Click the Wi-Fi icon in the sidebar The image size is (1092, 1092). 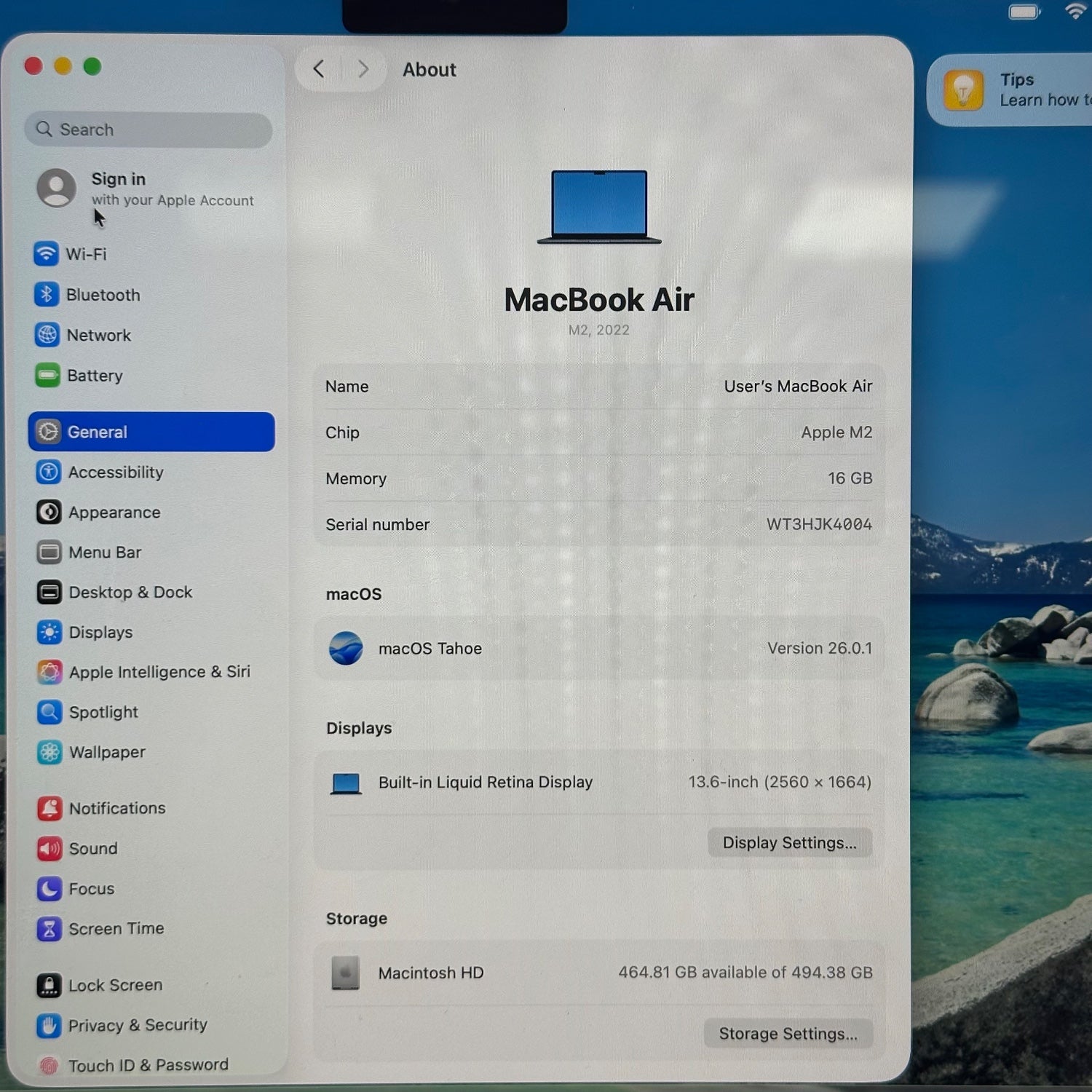point(47,254)
